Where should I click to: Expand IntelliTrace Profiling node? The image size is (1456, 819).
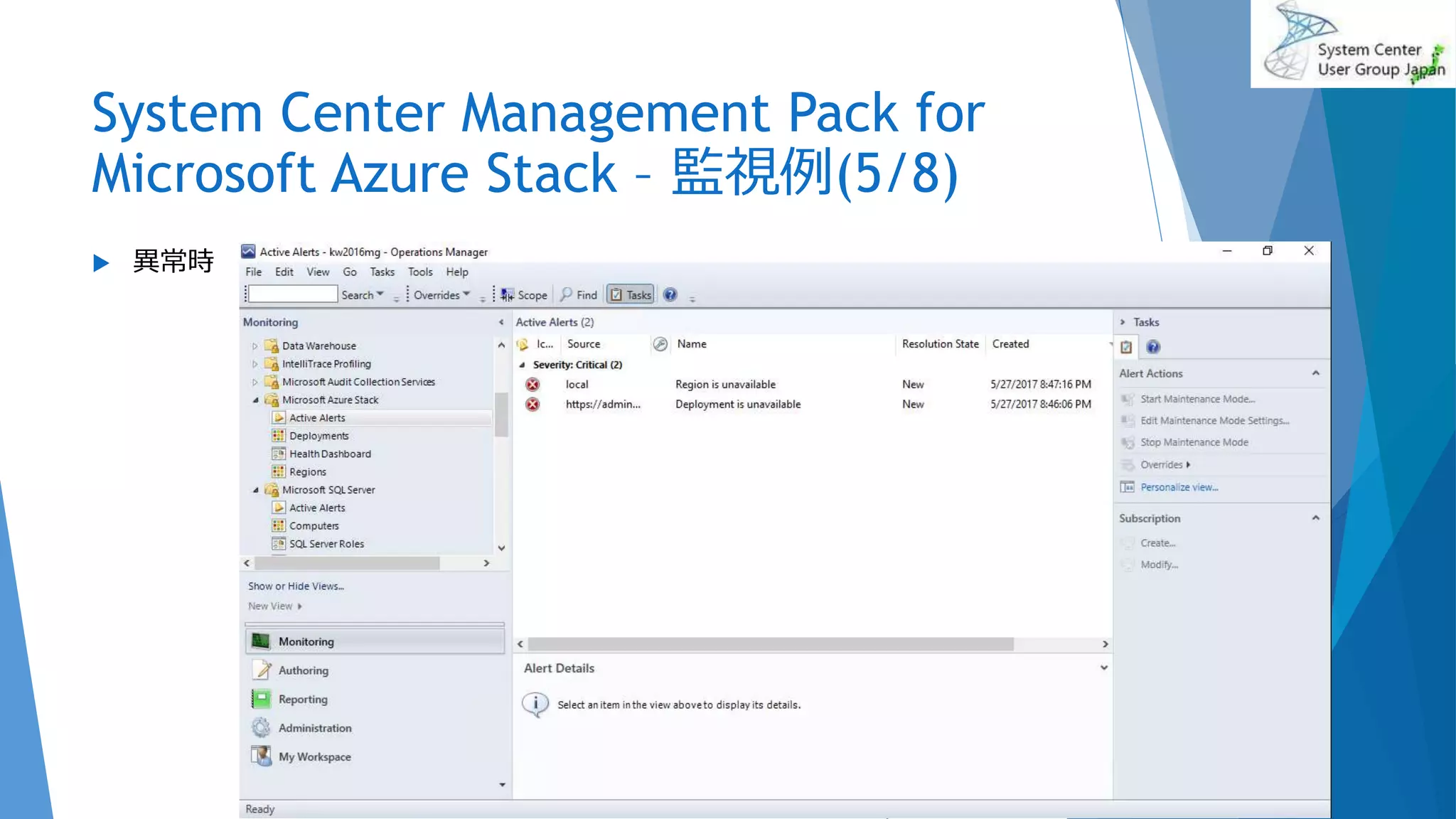point(255,364)
